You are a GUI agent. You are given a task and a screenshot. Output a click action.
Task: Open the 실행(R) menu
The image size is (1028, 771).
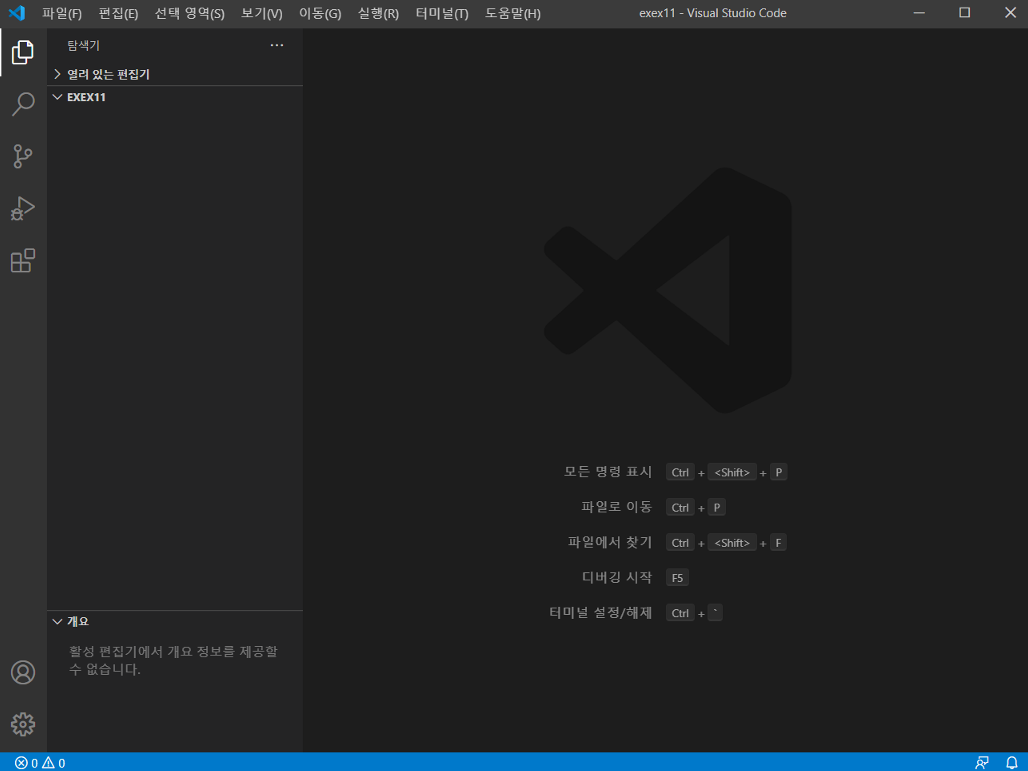coord(378,13)
